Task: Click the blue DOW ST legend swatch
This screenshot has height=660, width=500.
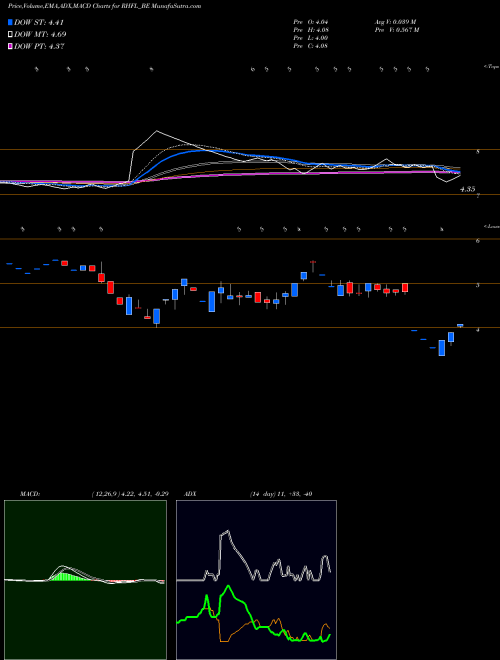Action: pos(10,22)
